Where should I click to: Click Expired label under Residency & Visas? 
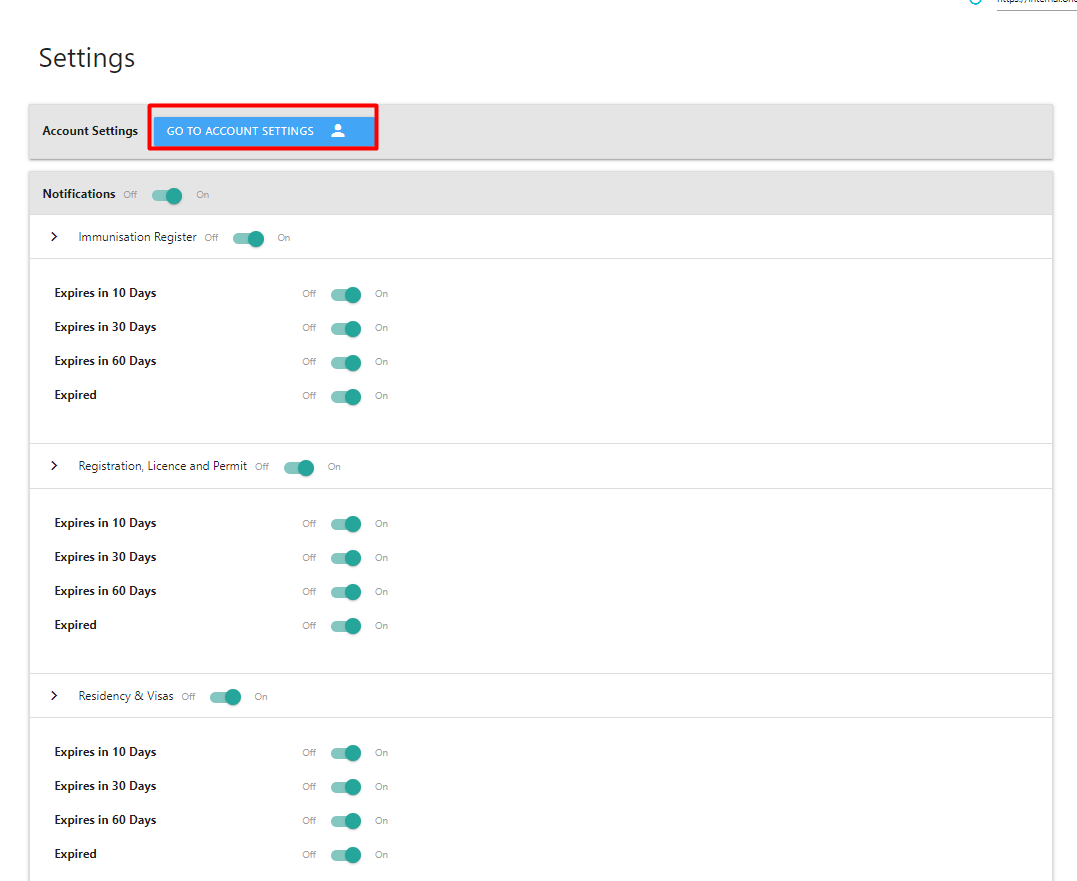[76, 854]
